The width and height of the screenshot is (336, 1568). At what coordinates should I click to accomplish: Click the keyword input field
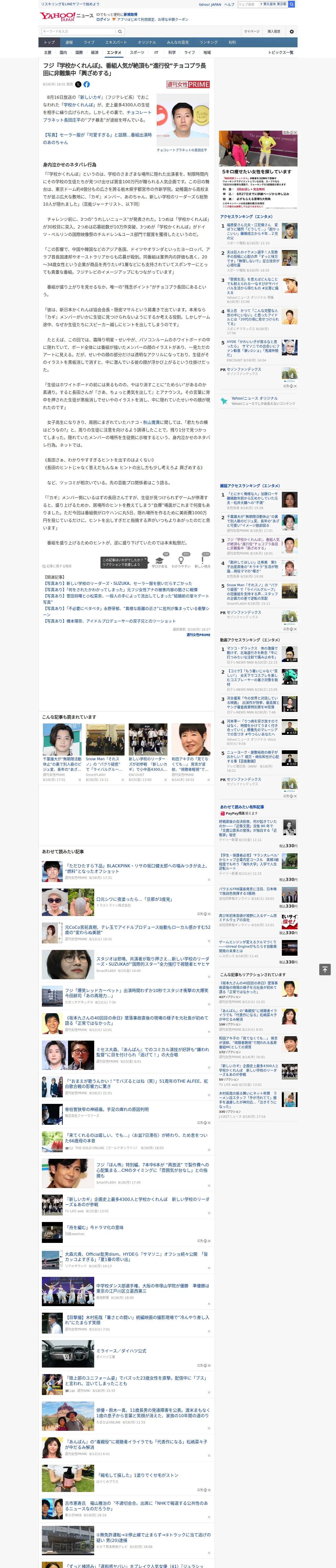[78, 32]
